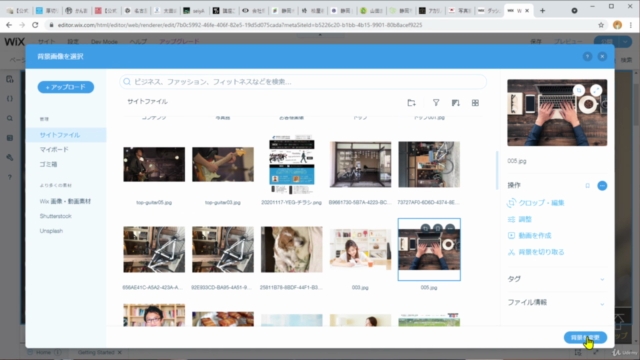Viewport: 640px width, 360px height.
Task: Expand the preview image to full screen
Action: (x=596, y=90)
